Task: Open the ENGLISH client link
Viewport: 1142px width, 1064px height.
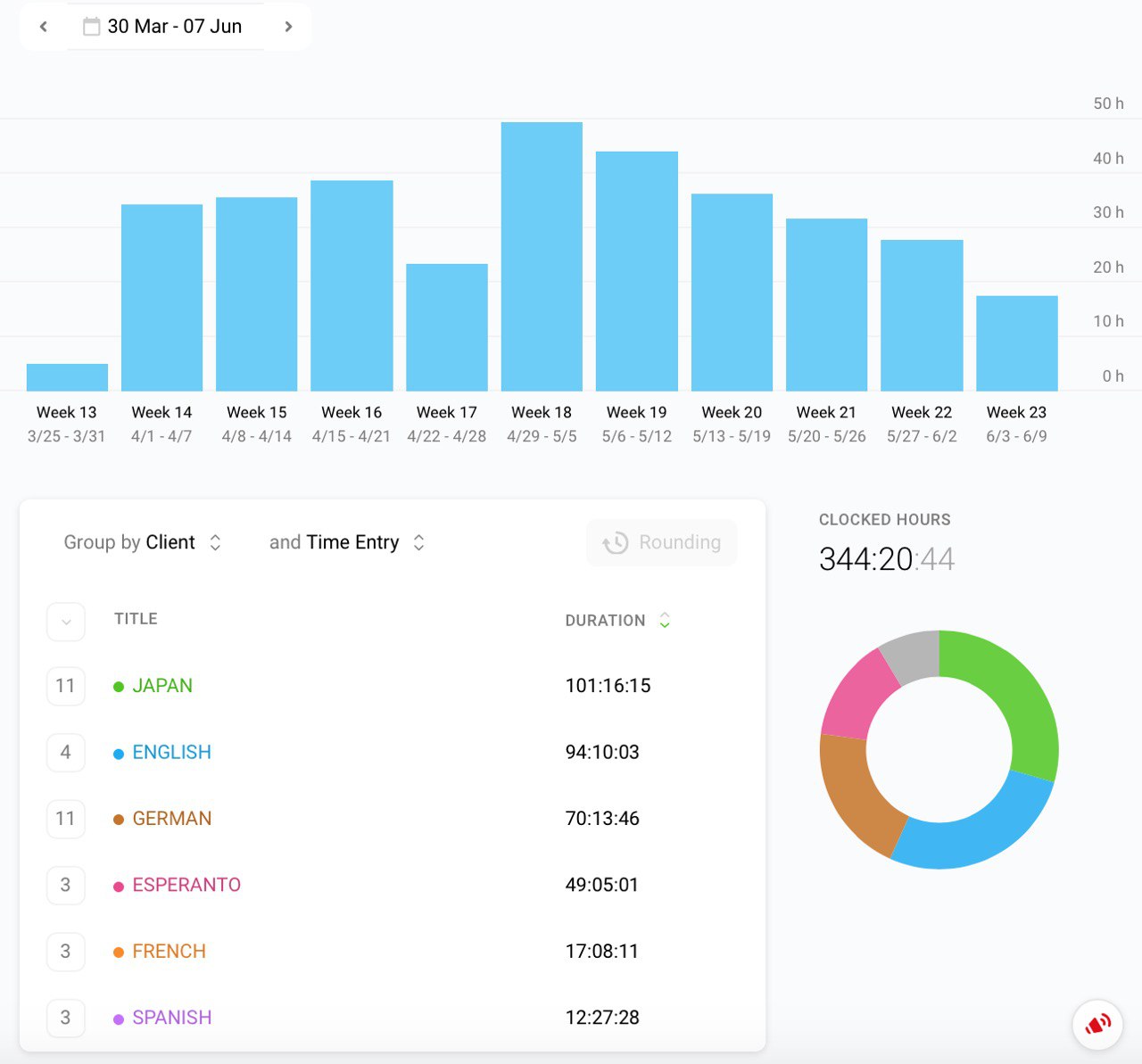Action: (171, 752)
